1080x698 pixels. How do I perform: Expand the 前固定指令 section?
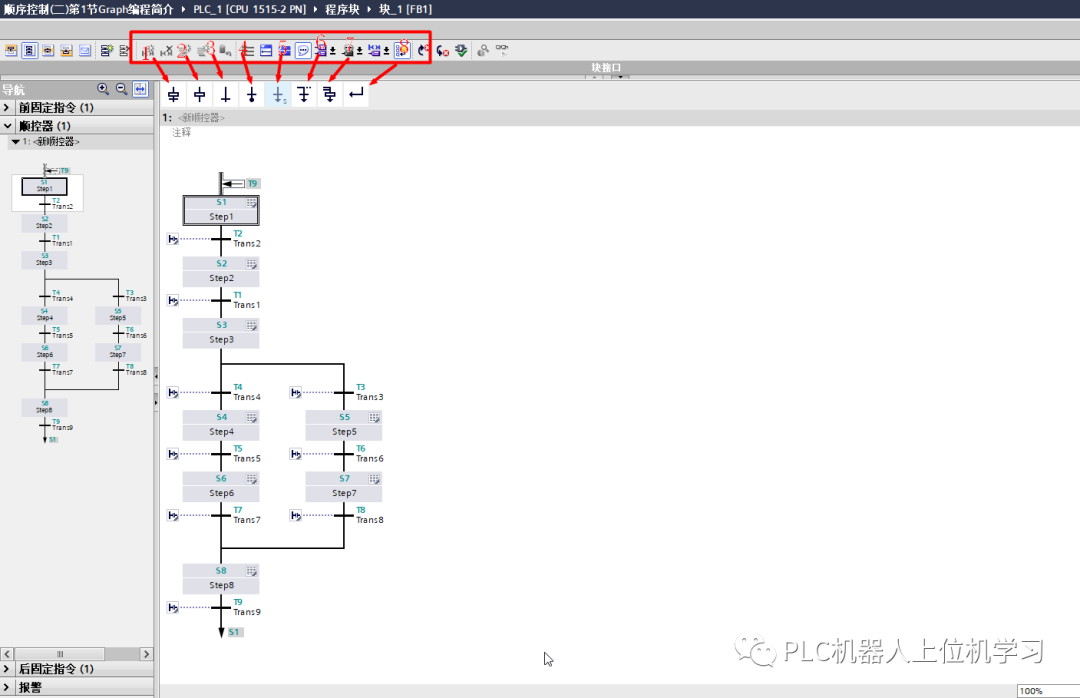pyautogui.click(x=8, y=106)
